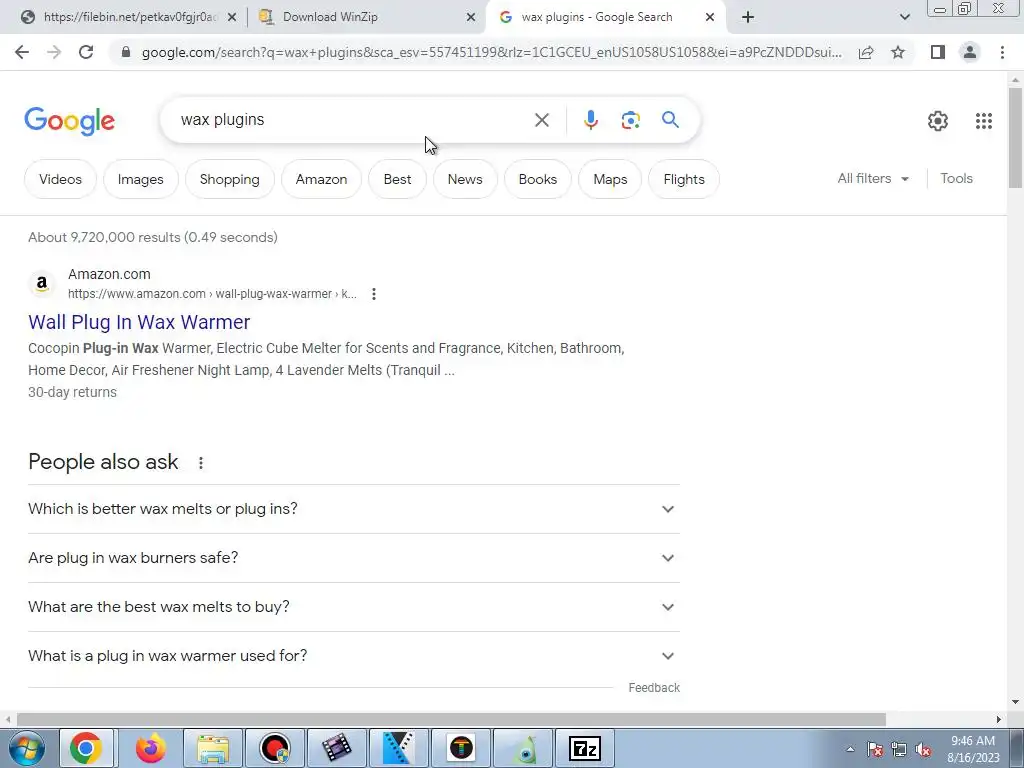Filter results by Videos
The image size is (1024, 768).
[x=60, y=179]
